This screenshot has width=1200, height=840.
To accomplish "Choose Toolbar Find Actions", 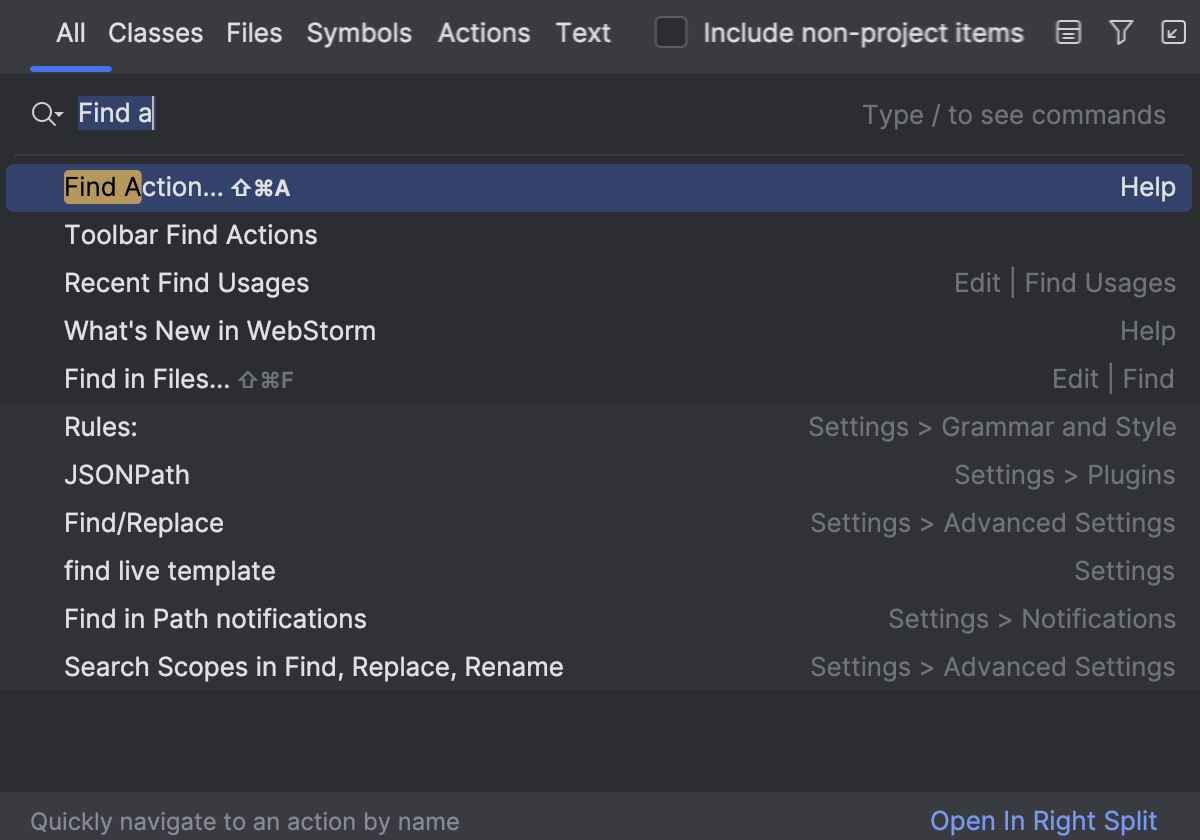I will click(190, 235).
